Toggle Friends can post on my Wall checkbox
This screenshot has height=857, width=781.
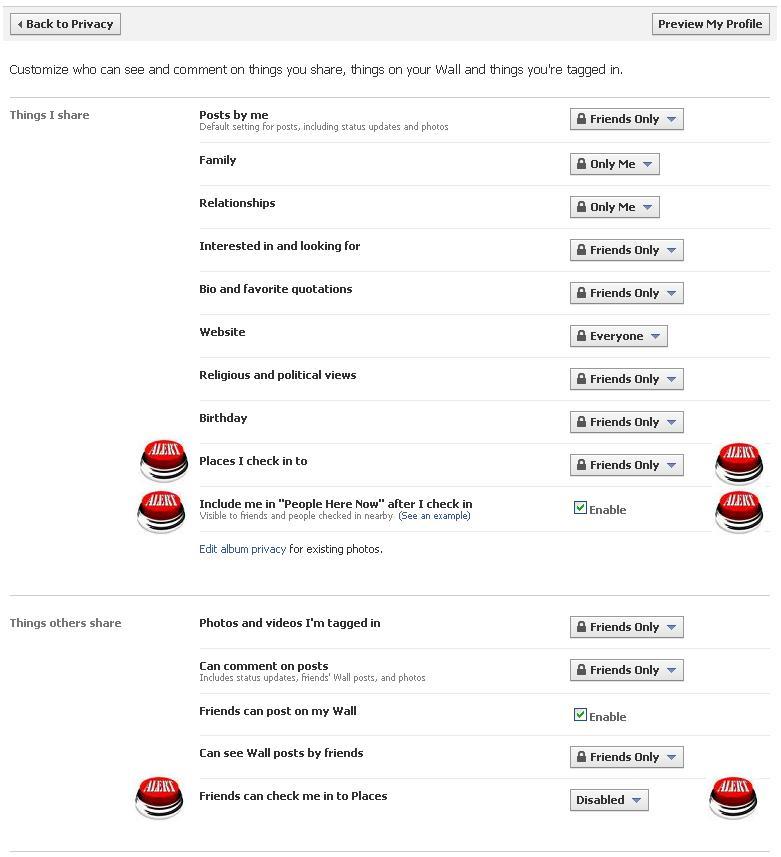click(580, 715)
